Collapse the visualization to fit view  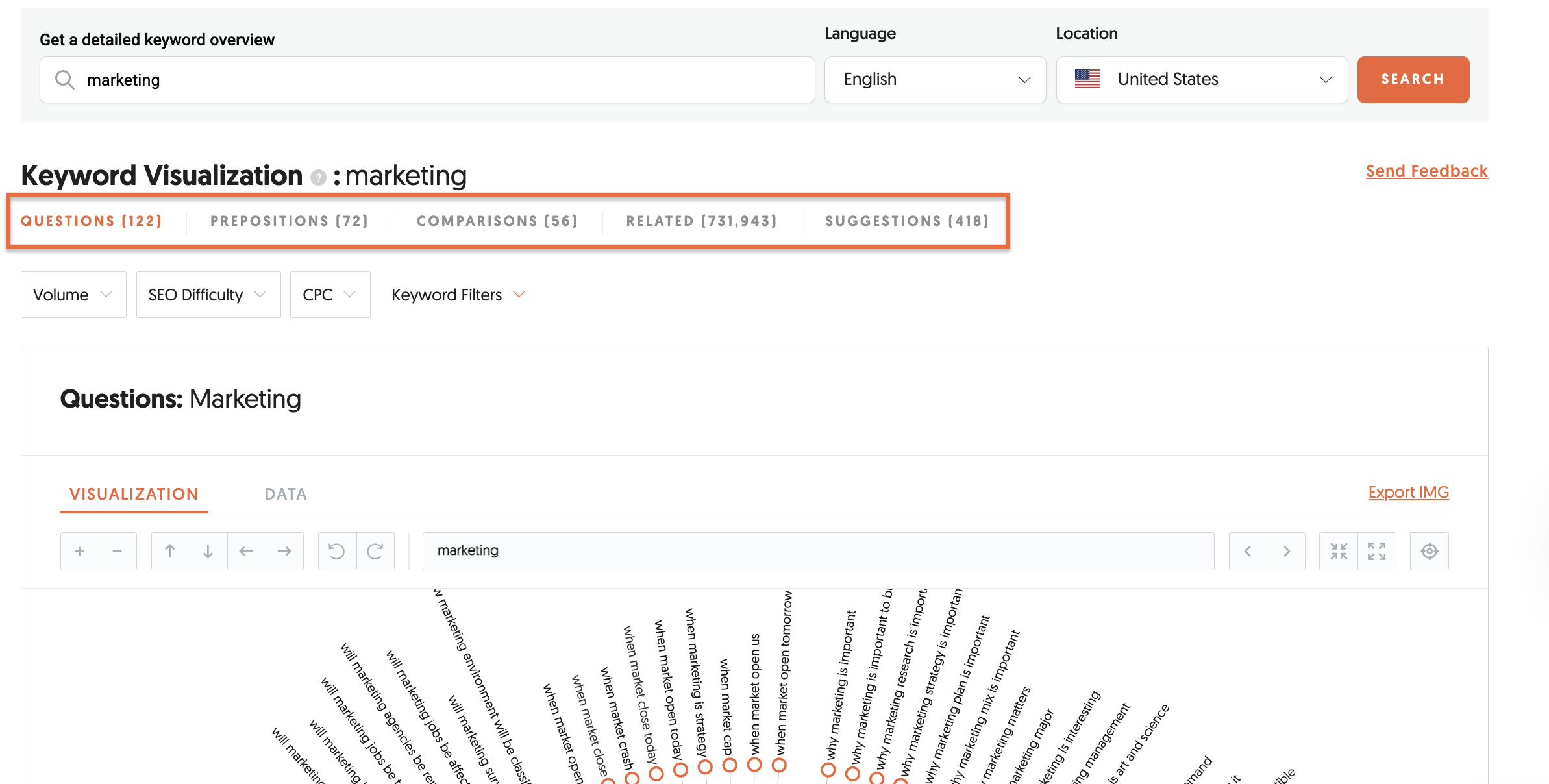coord(1338,550)
